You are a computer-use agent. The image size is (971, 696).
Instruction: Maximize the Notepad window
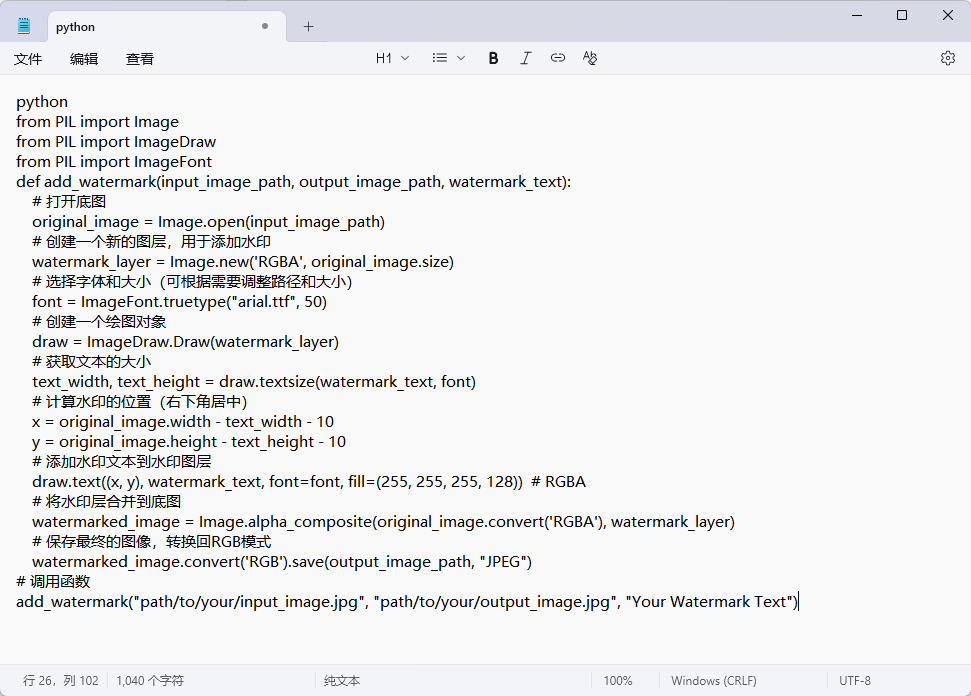902,15
